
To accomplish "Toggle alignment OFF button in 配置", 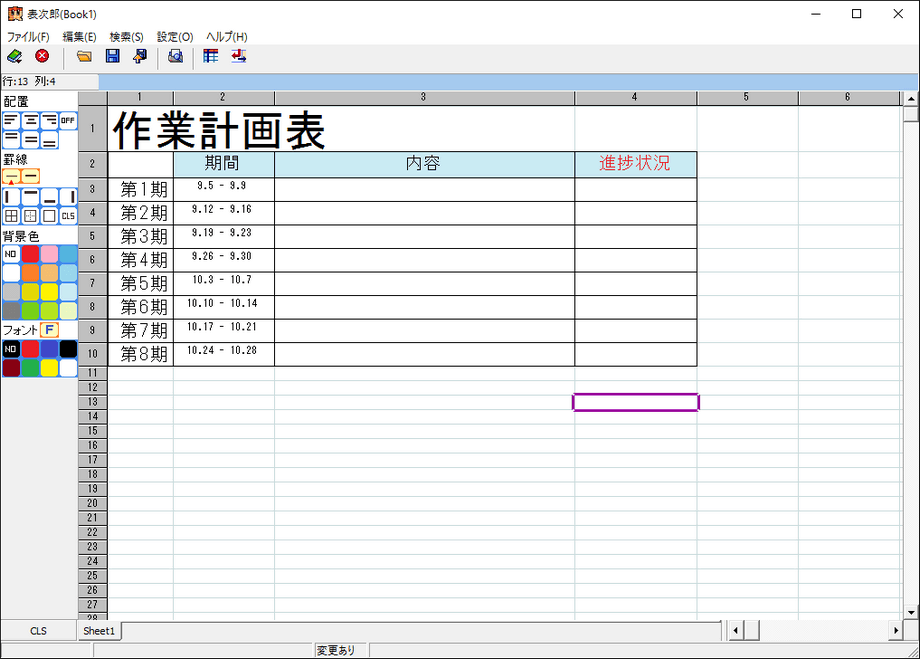I will coord(68,120).
